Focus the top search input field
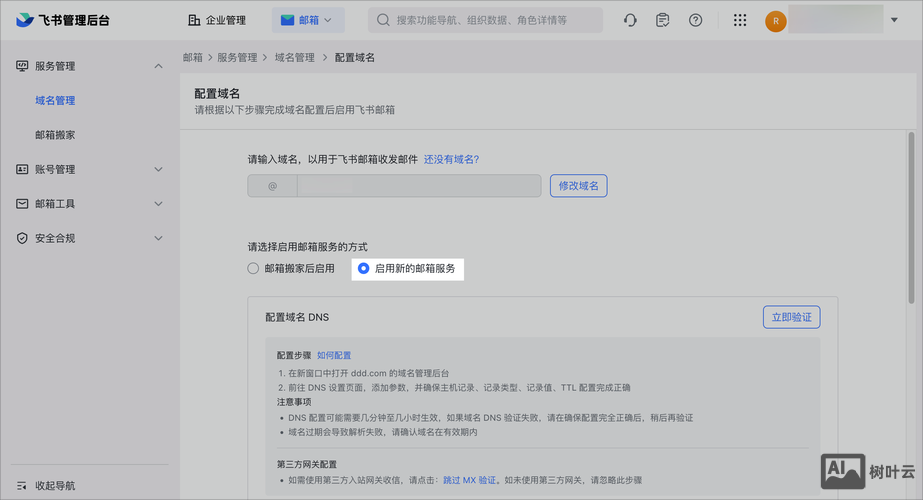 click(x=485, y=20)
